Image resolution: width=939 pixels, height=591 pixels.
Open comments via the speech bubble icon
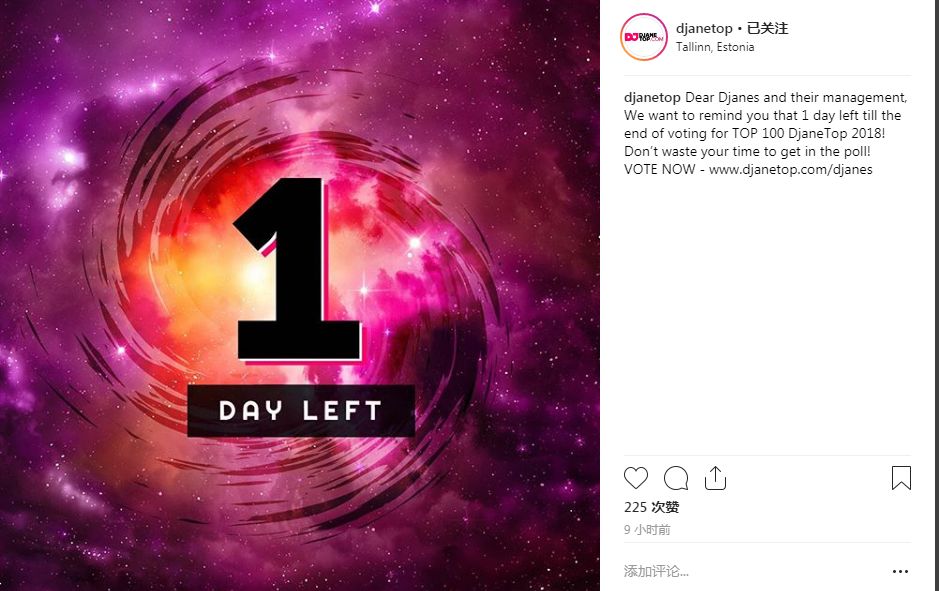(x=676, y=478)
